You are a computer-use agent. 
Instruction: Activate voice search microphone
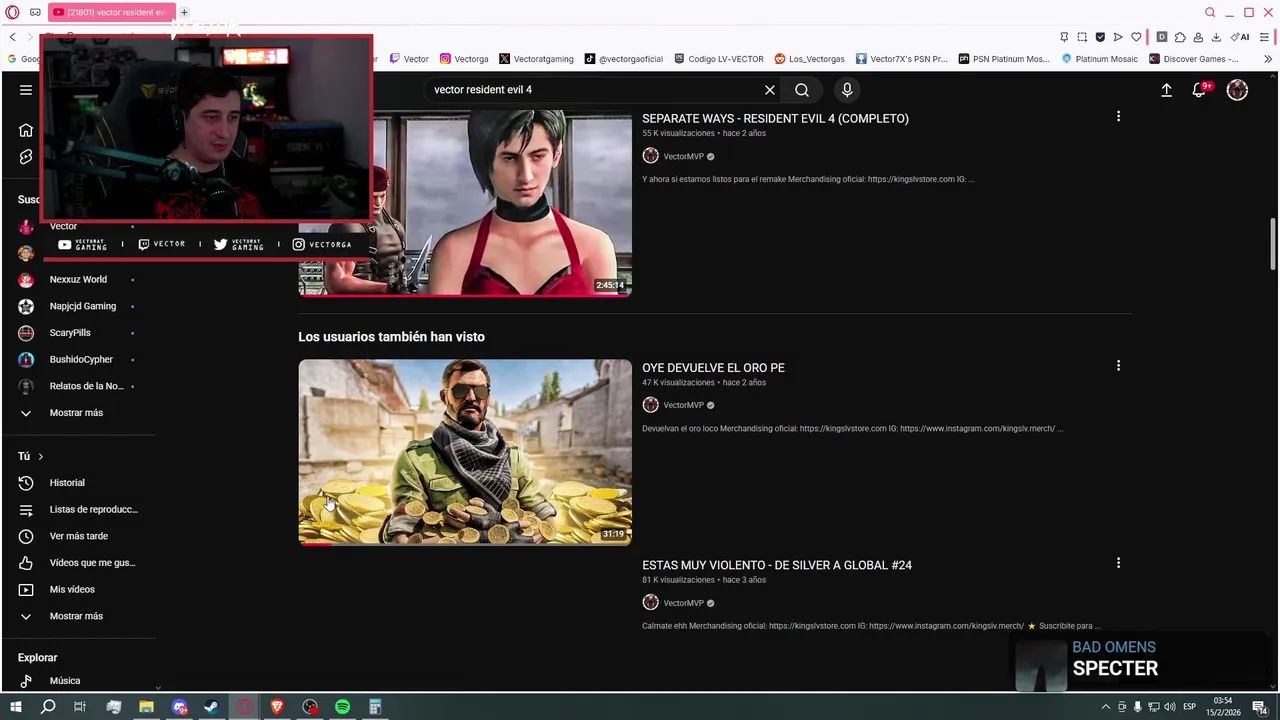tap(847, 90)
